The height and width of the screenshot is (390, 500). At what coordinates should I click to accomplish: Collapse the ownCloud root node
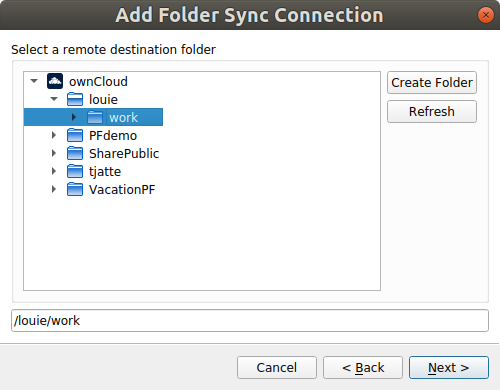[x=34, y=81]
